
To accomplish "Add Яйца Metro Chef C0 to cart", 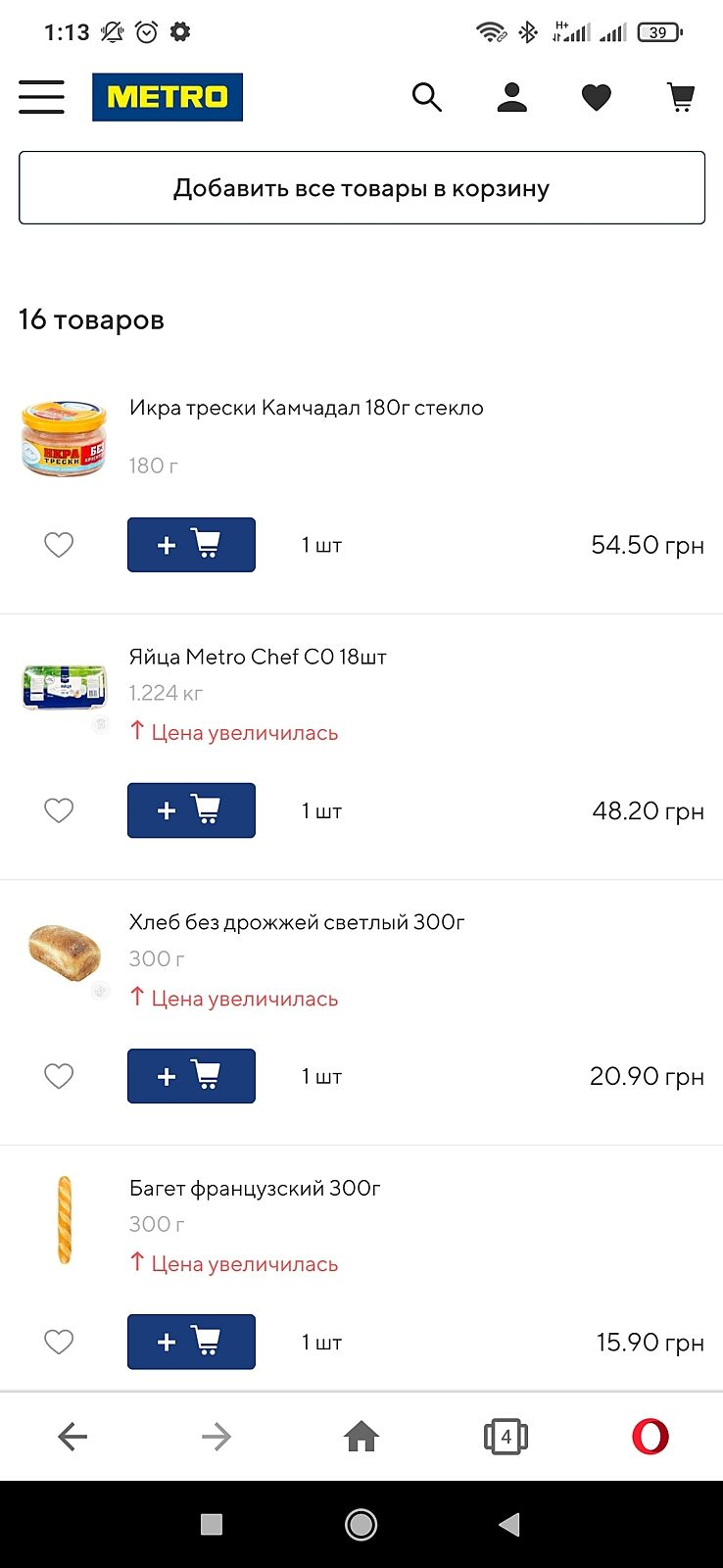I will 191,810.
